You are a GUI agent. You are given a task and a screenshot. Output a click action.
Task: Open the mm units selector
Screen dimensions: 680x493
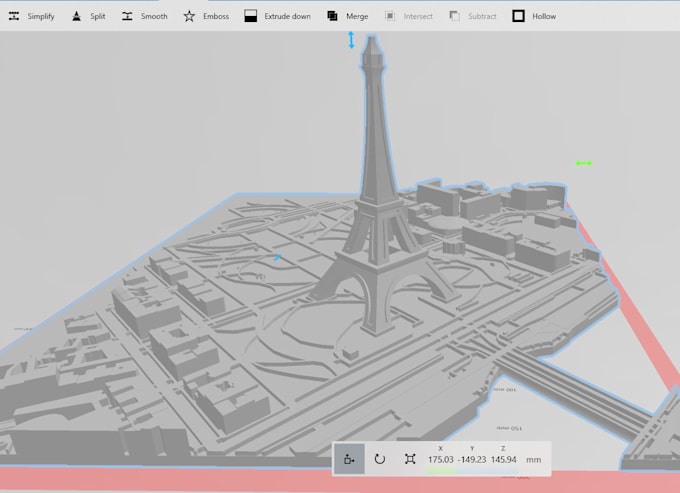pos(533,460)
